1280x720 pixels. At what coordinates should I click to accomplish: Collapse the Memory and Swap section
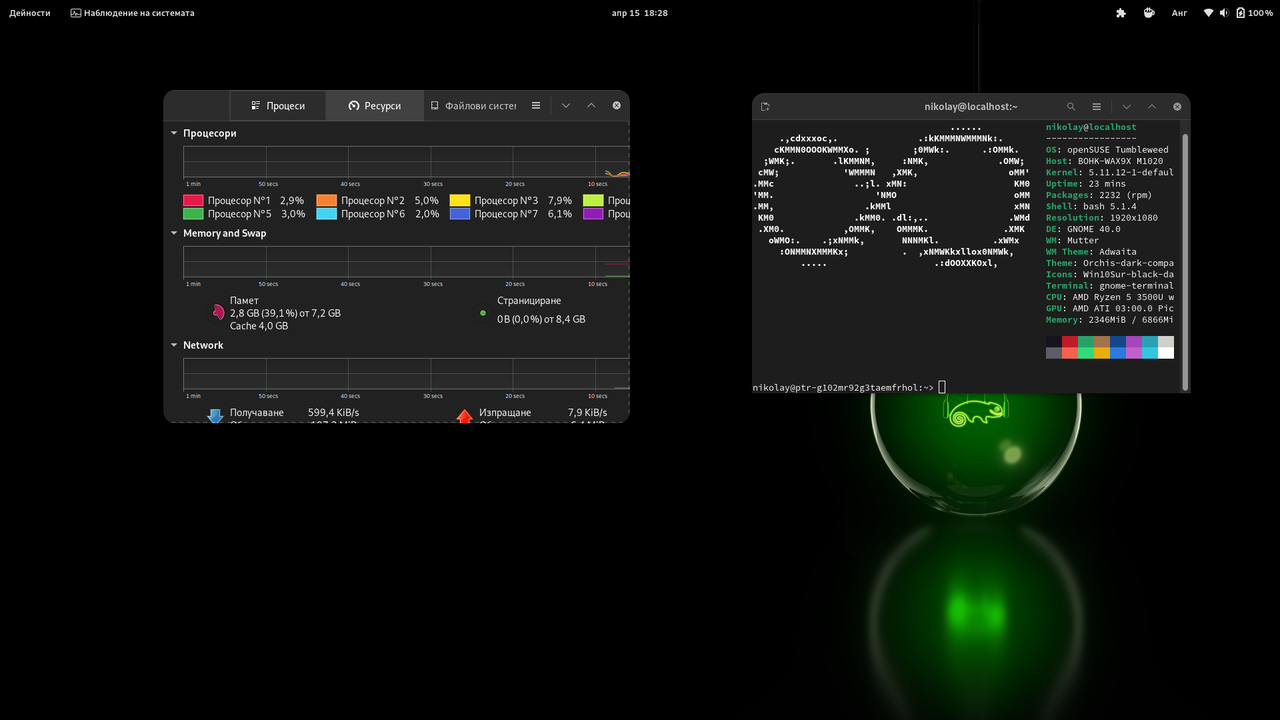[x=174, y=233]
